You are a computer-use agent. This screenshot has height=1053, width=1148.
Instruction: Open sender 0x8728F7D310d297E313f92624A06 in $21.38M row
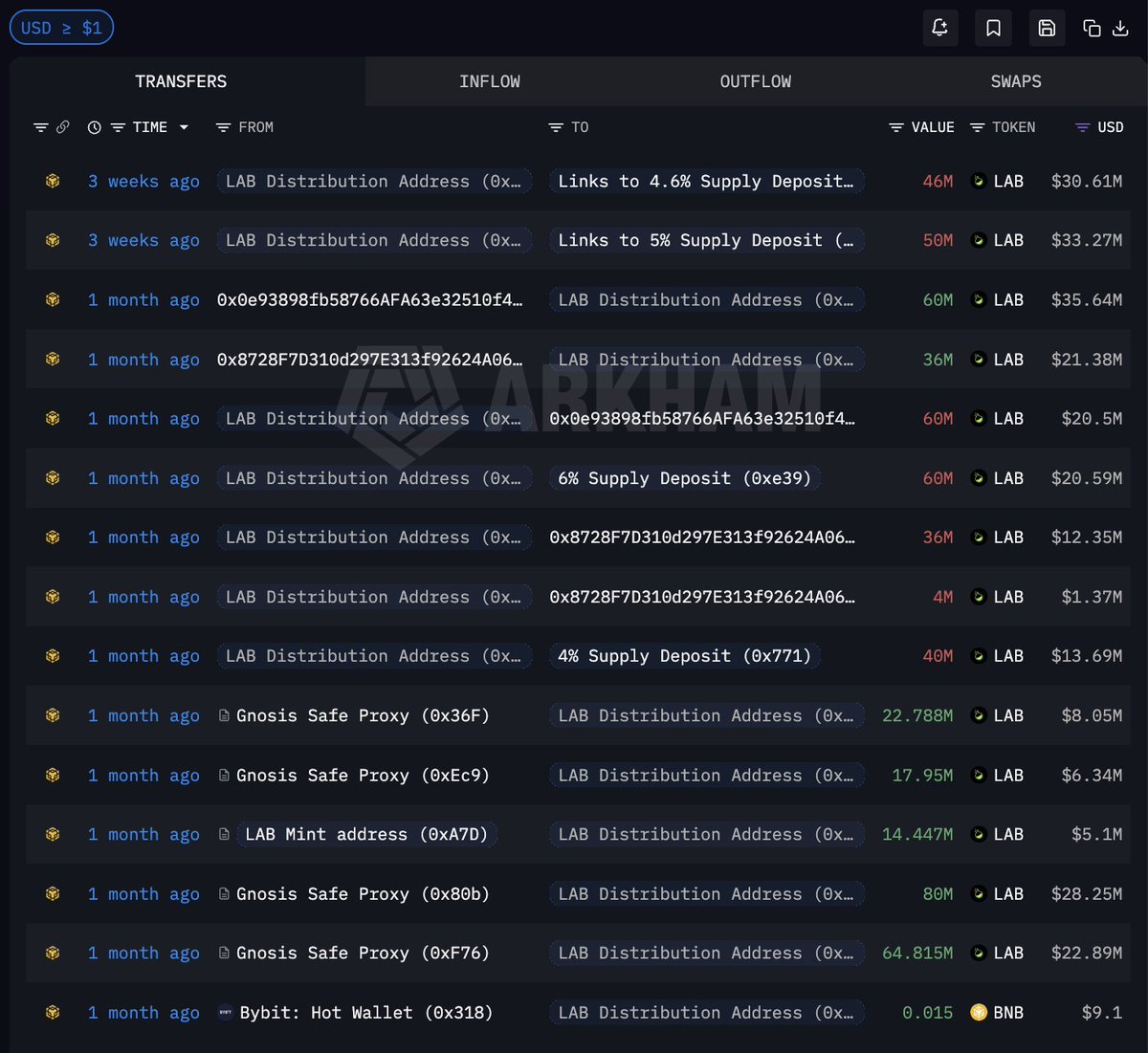pos(370,359)
